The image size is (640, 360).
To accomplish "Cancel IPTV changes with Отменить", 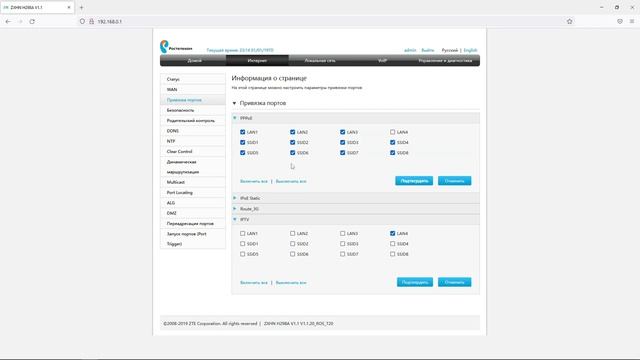I will pyautogui.click(x=454, y=282).
